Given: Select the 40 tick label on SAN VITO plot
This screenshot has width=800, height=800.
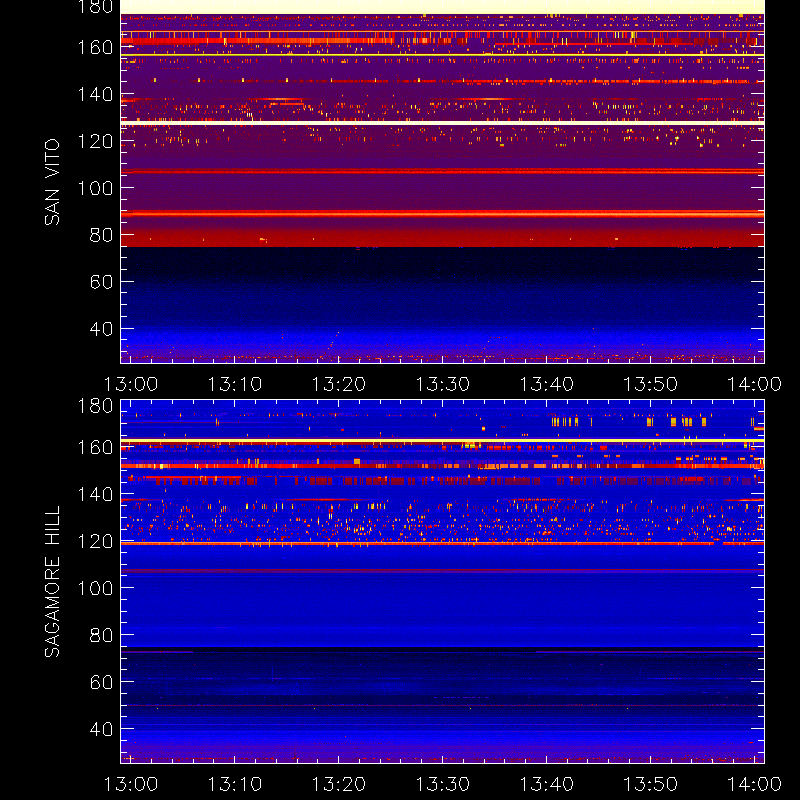Looking at the screenshot, I should [x=101, y=329].
